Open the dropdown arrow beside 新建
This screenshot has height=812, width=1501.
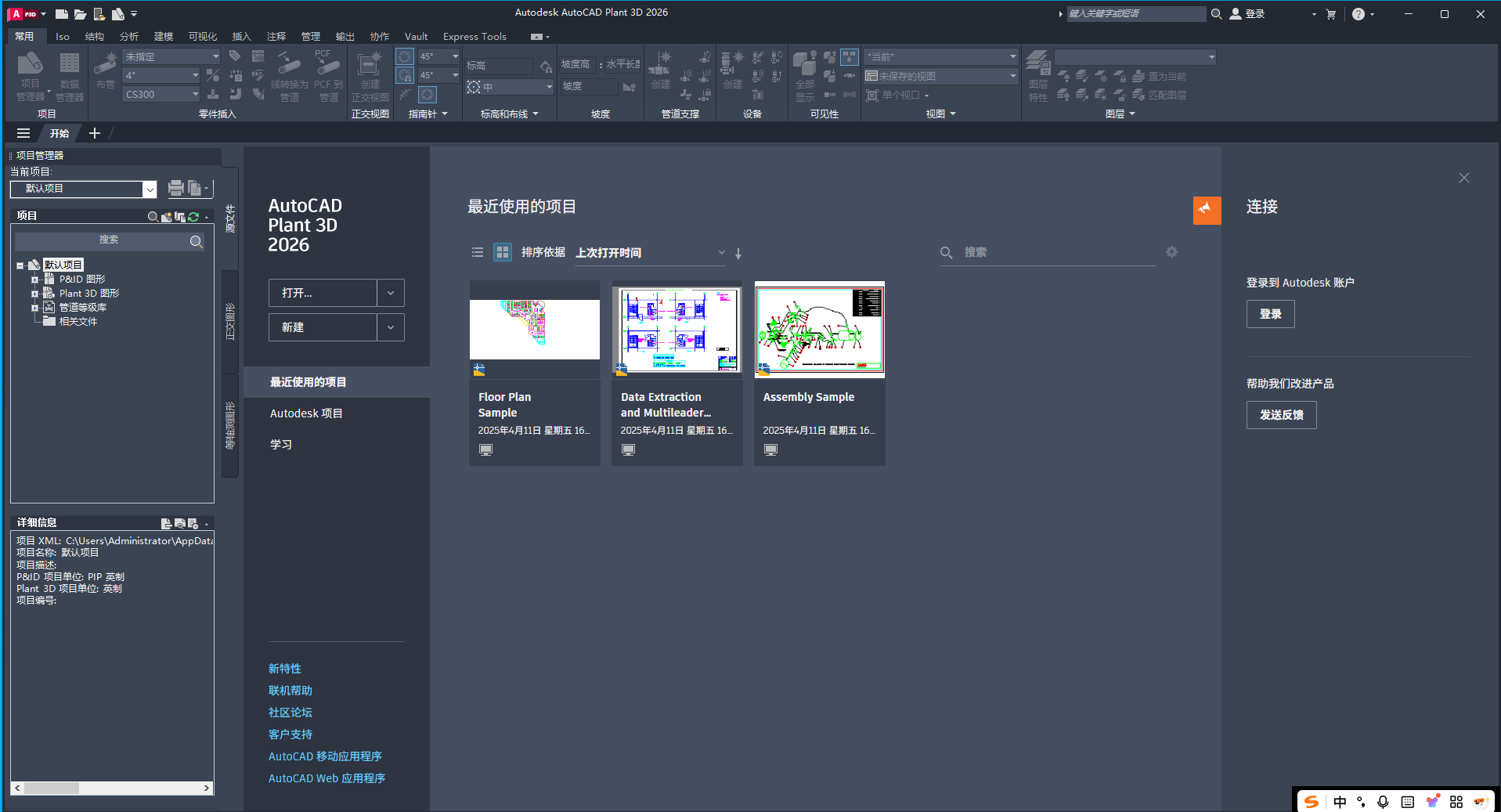click(x=390, y=327)
